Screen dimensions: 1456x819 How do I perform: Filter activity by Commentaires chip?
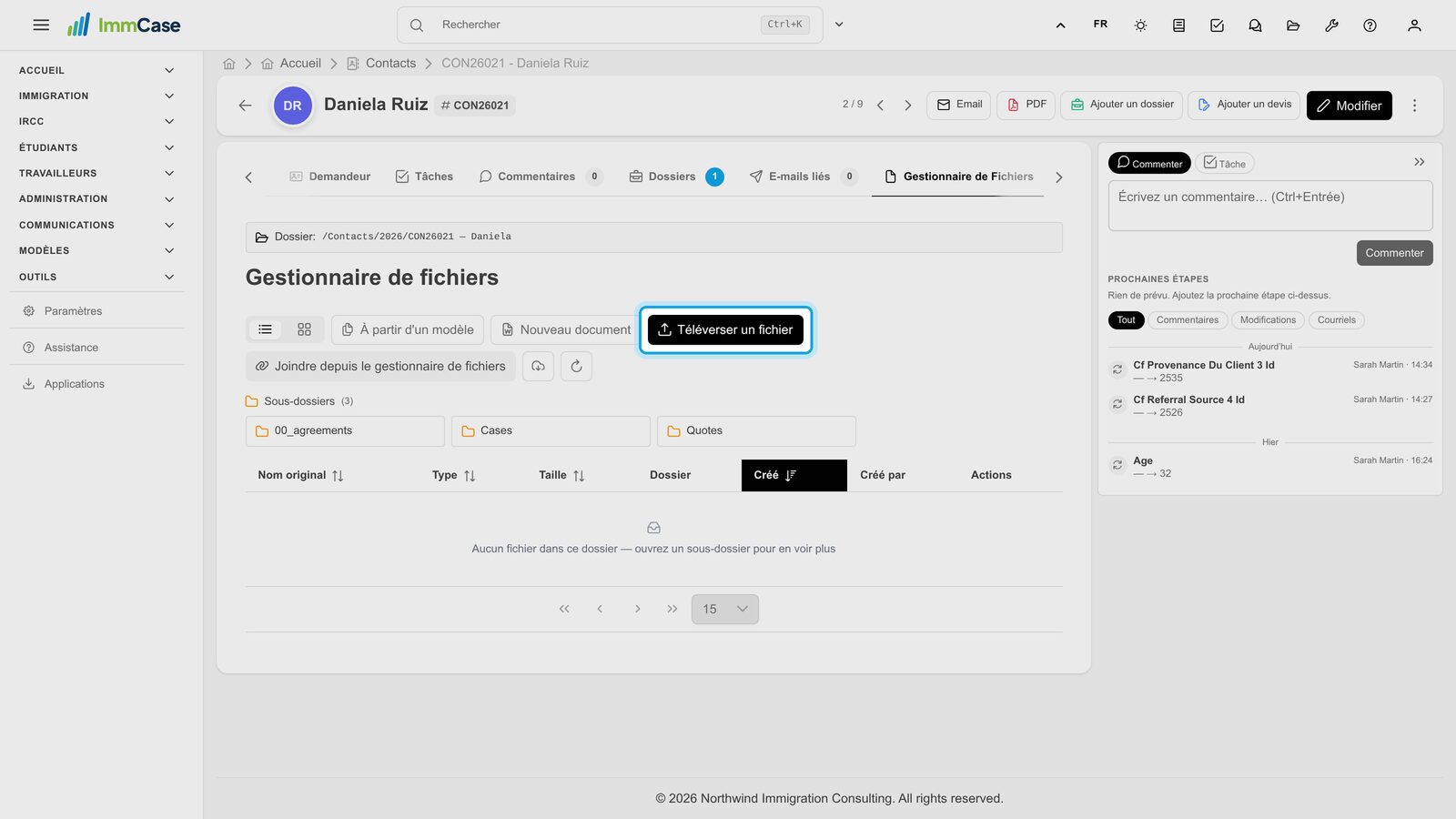pos(1187,320)
